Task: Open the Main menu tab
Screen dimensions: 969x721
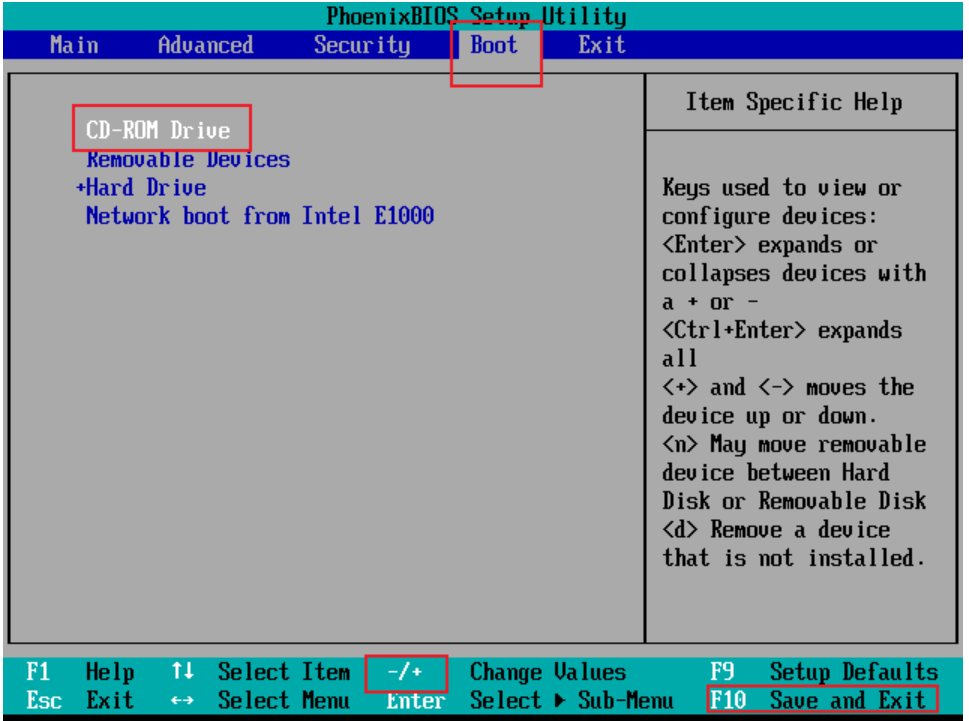Action: pyautogui.click(x=74, y=45)
